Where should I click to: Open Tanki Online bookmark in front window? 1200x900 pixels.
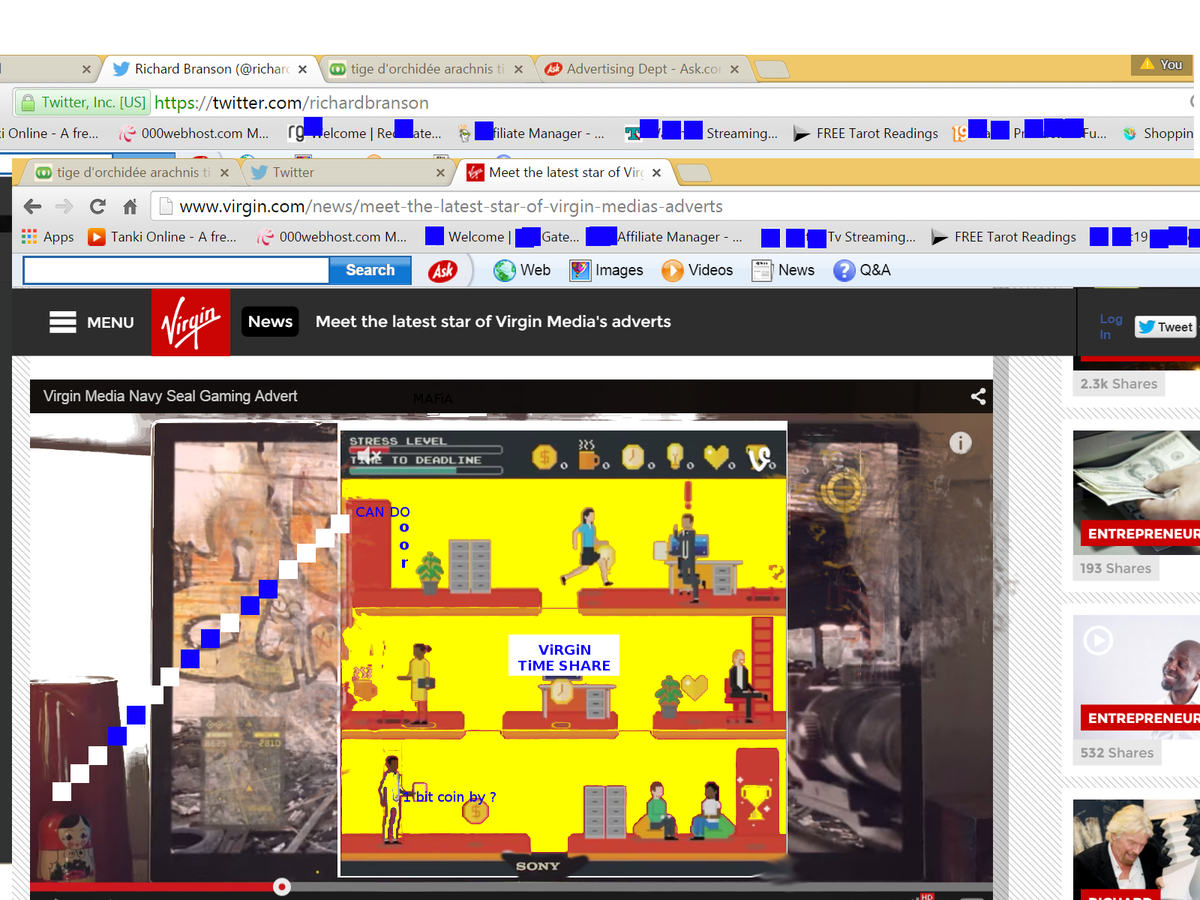click(x=162, y=237)
